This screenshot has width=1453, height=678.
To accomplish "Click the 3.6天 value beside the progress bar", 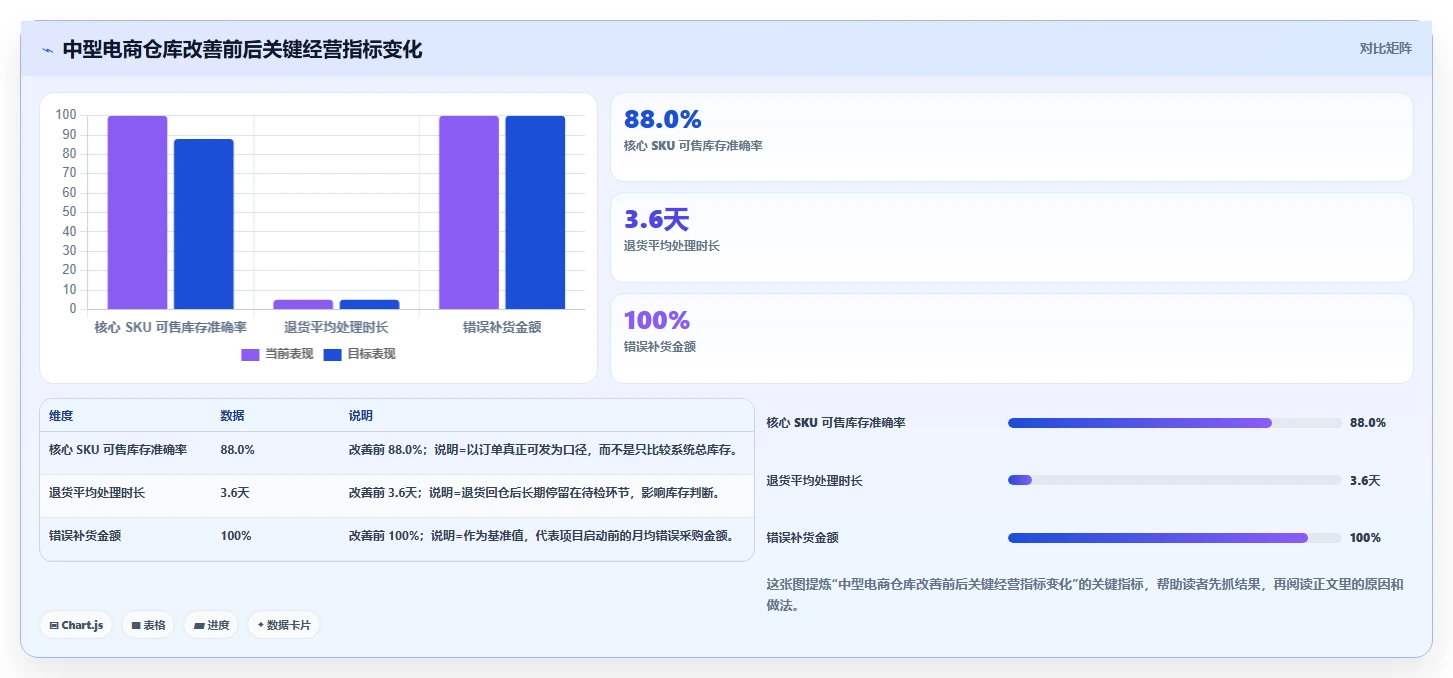I will tap(1365, 481).
